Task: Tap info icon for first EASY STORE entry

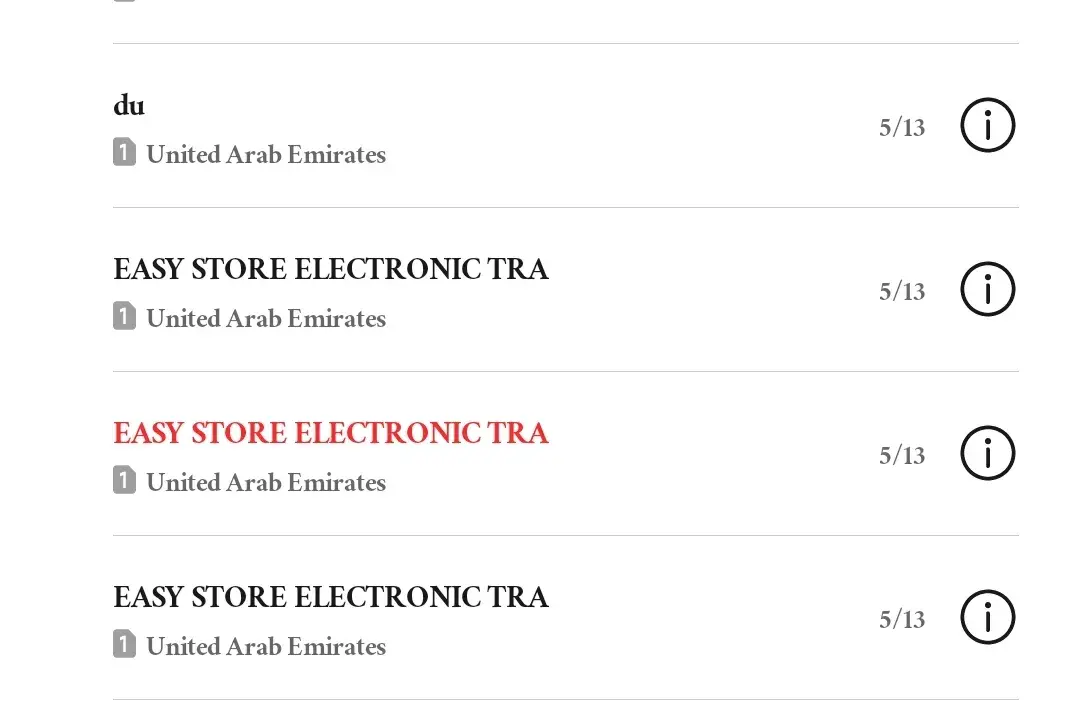Action: click(x=987, y=290)
